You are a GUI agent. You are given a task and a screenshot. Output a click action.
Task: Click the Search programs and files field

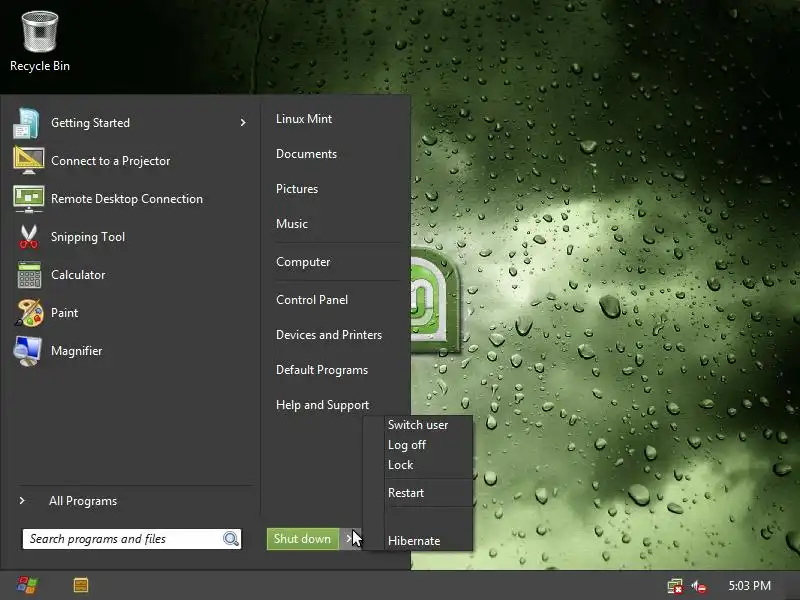pos(132,539)
